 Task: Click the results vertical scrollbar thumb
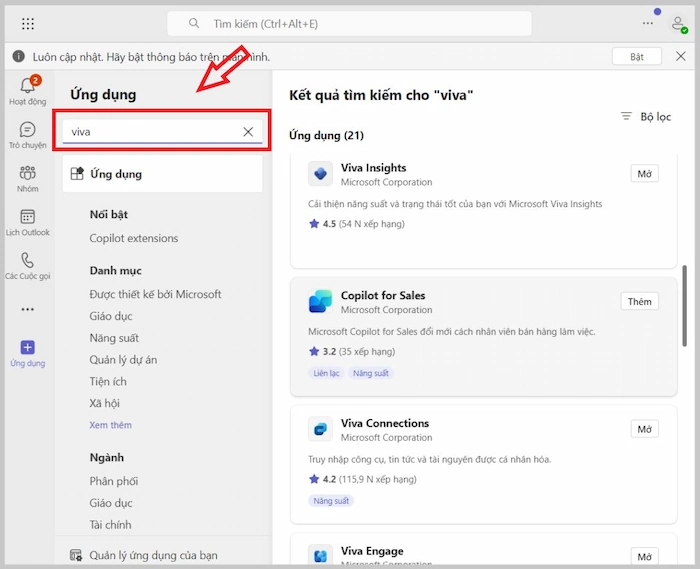click(684, 306)
